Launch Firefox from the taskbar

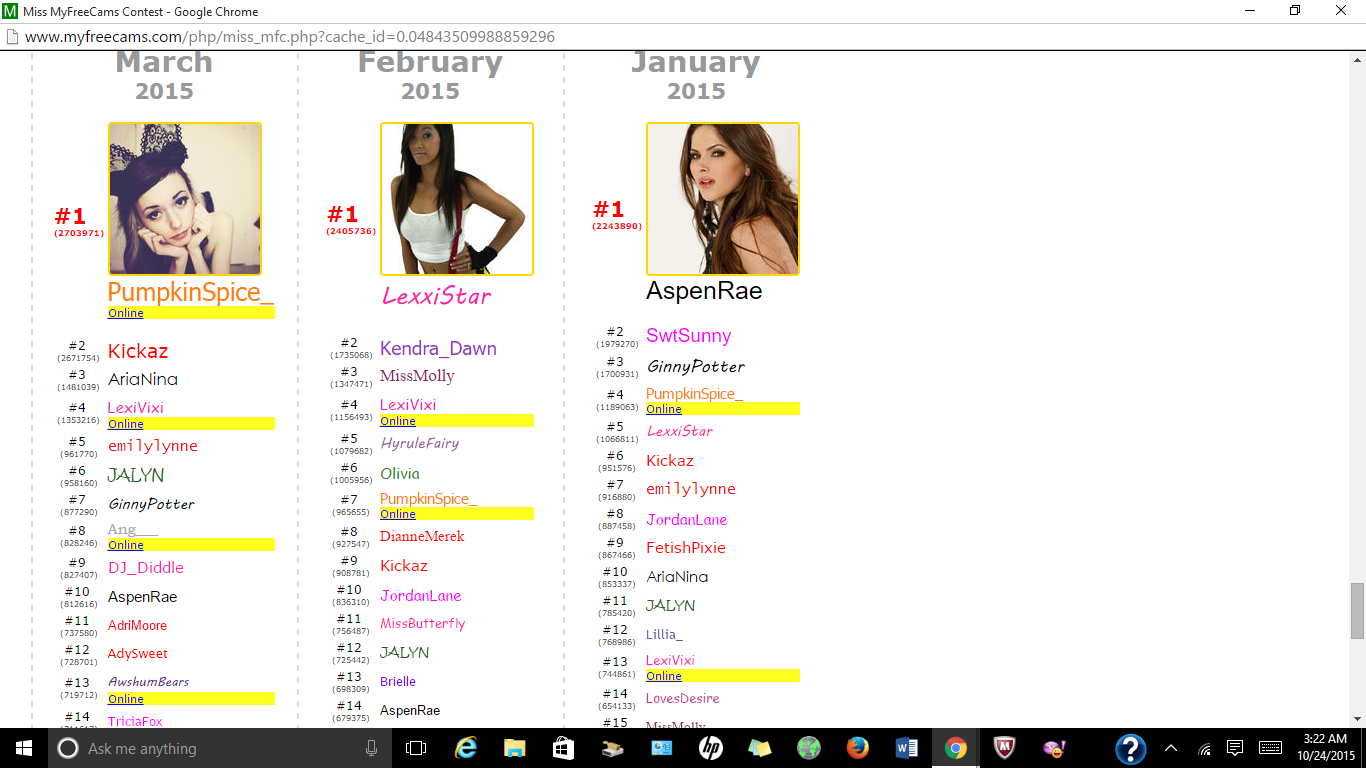[x=858, y=748]
